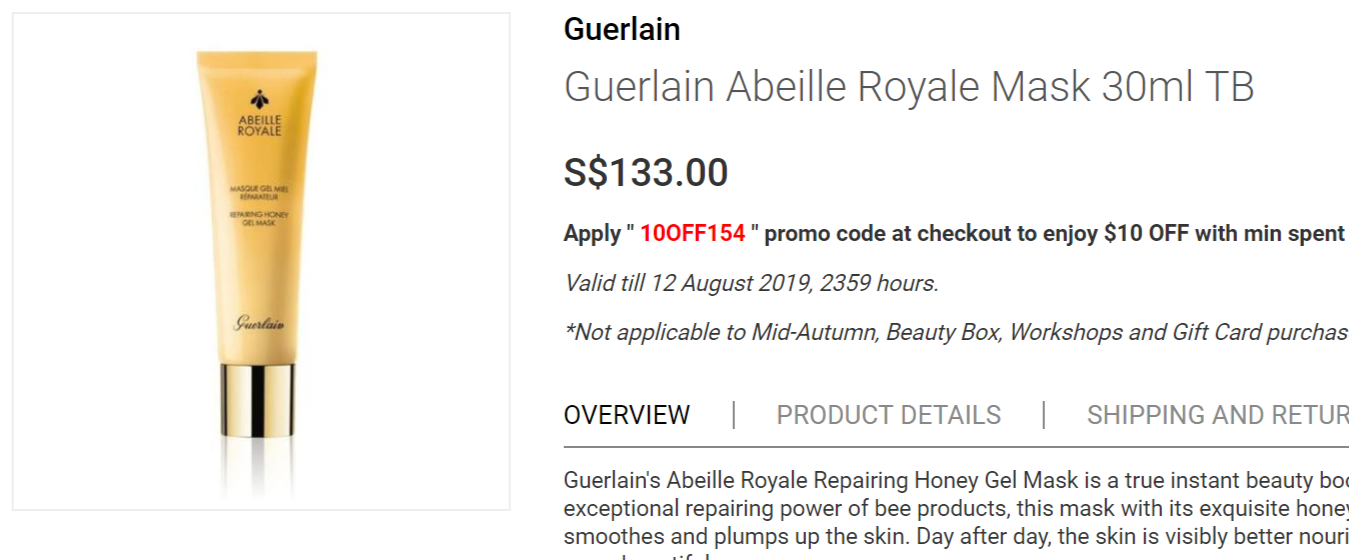The height and width of the screenshot is (560, 1349).
Task: Click the S$133.00 price
Action: click(645, 173)
